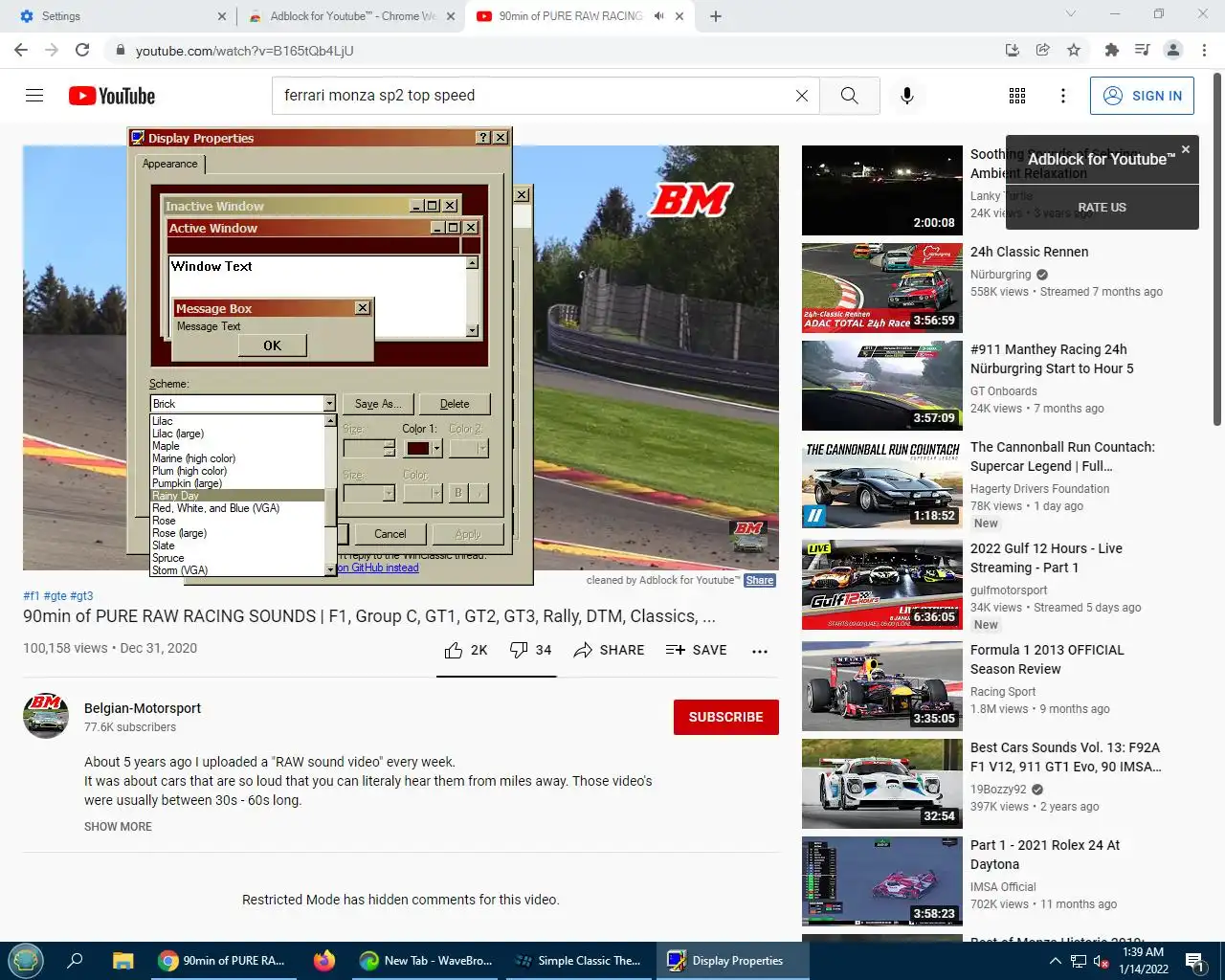1225x980 pixels.
Task: Select the Appearance tab
Action: [170, 164]
